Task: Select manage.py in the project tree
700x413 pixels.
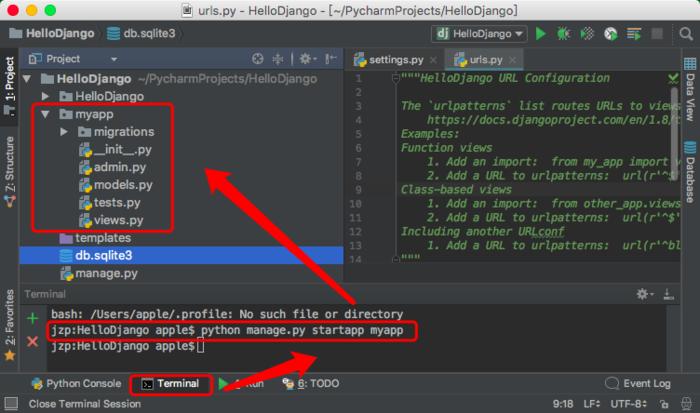Action: pyautogui.click(x=99, y=273)
